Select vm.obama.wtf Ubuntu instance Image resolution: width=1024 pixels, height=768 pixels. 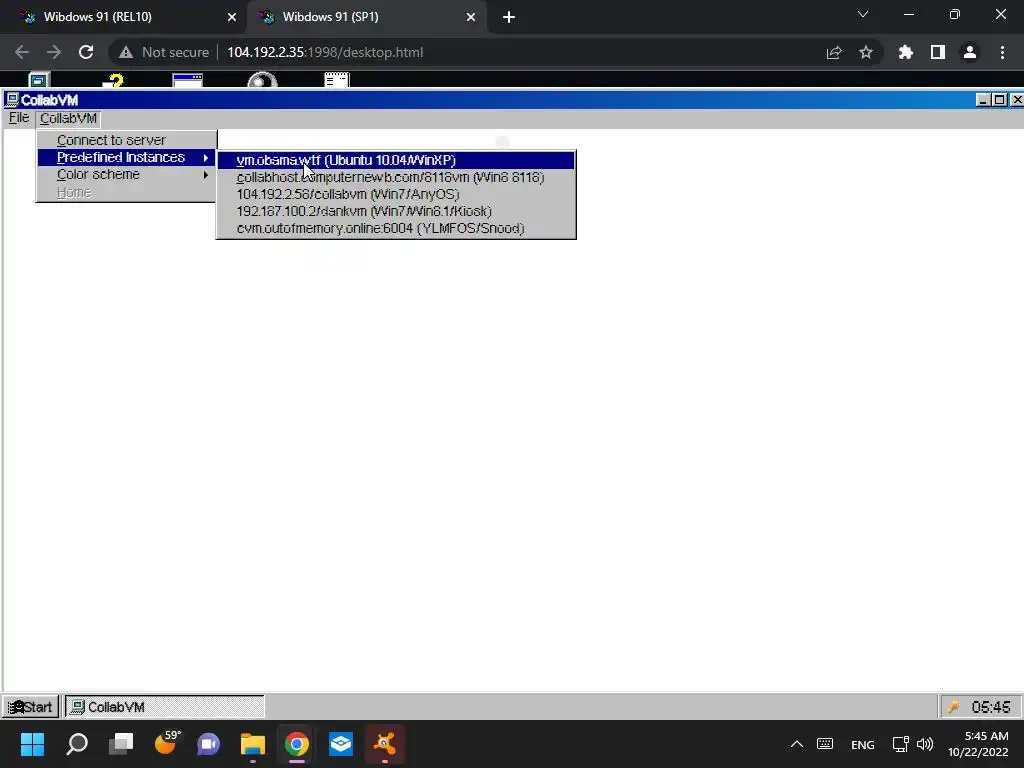[396, 160]
